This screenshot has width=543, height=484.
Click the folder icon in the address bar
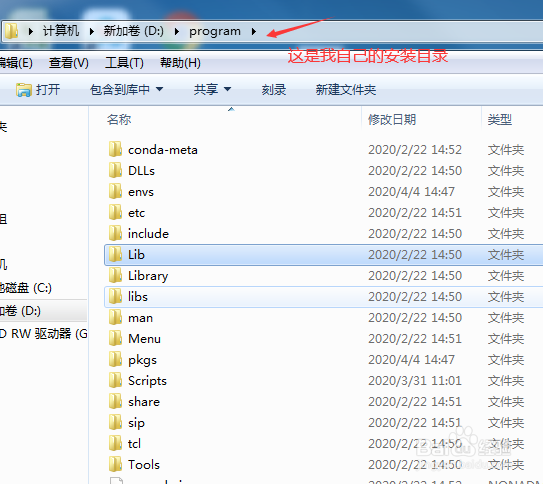11,31
